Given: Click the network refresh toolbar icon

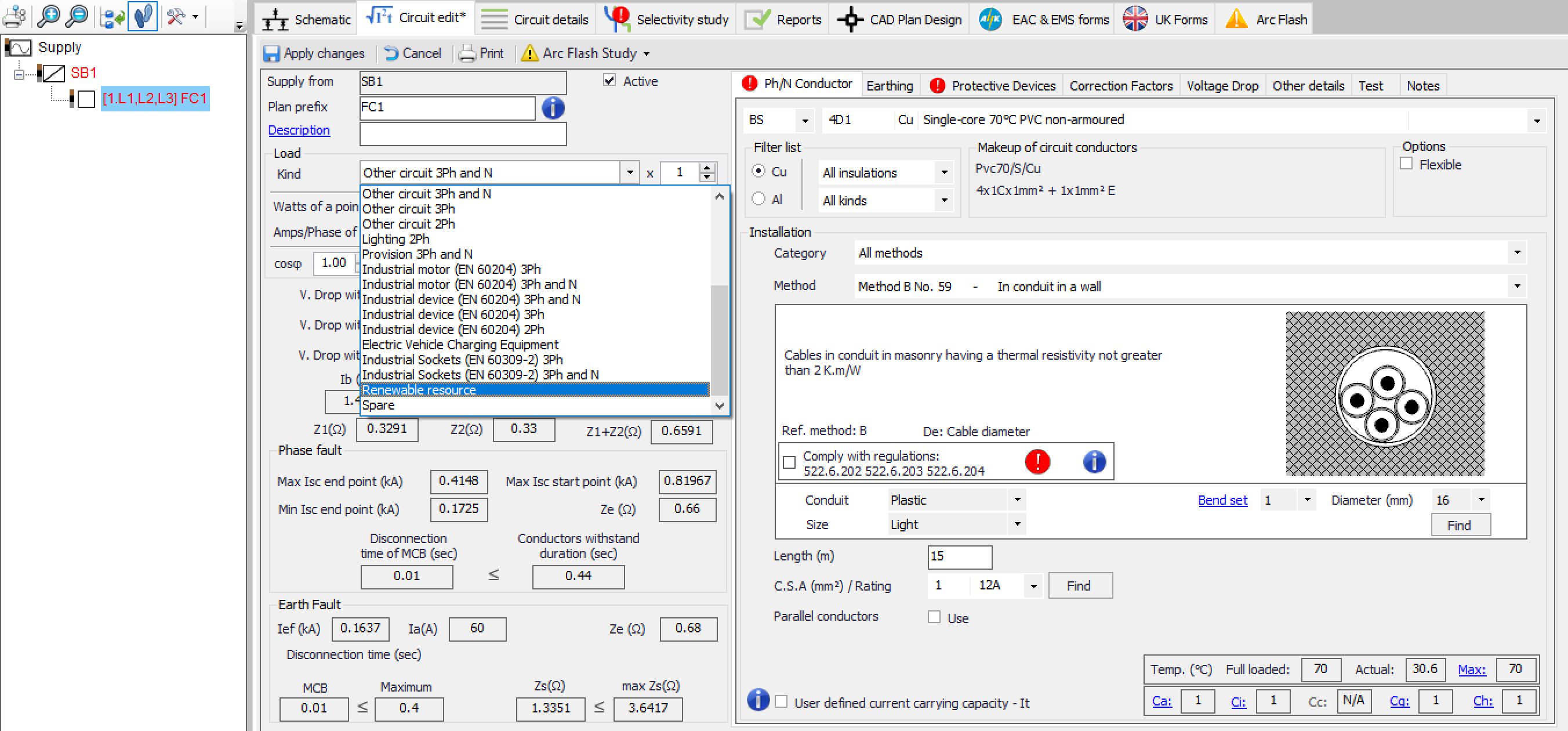Looking at the screenshot, I should (x=112, y=17).
